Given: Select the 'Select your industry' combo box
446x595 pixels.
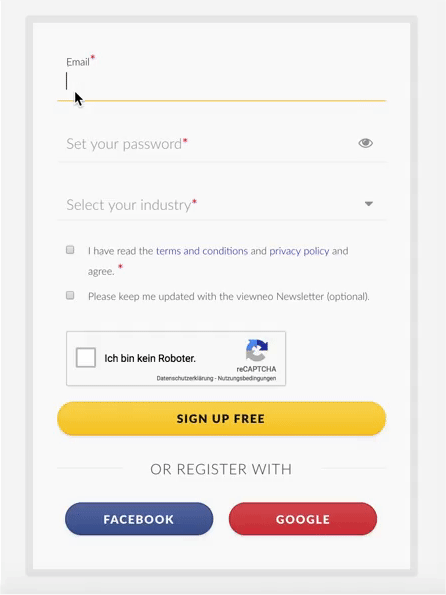Looking at the screenshot, I should point(222,205).
